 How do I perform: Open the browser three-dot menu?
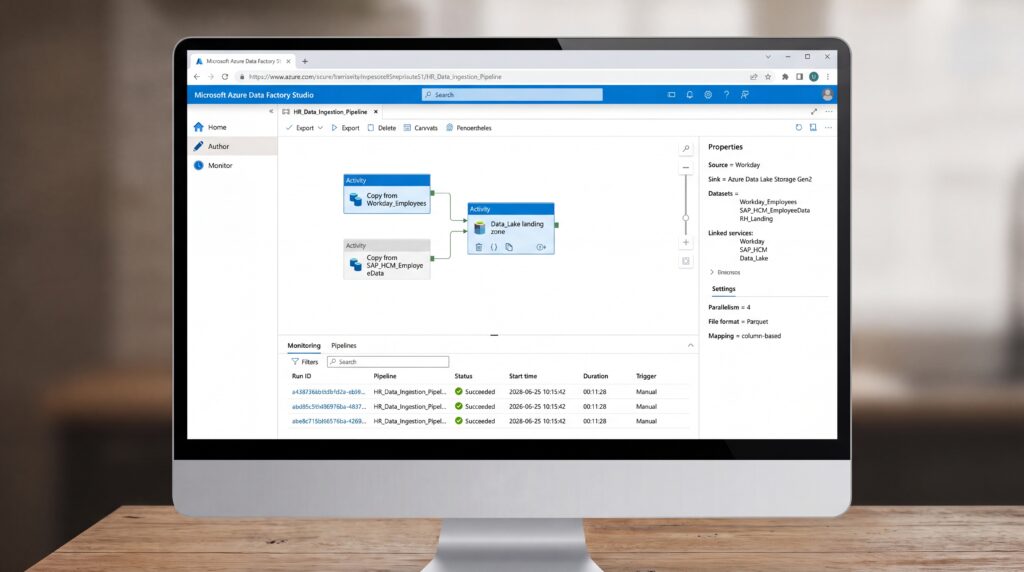point(827,76)
